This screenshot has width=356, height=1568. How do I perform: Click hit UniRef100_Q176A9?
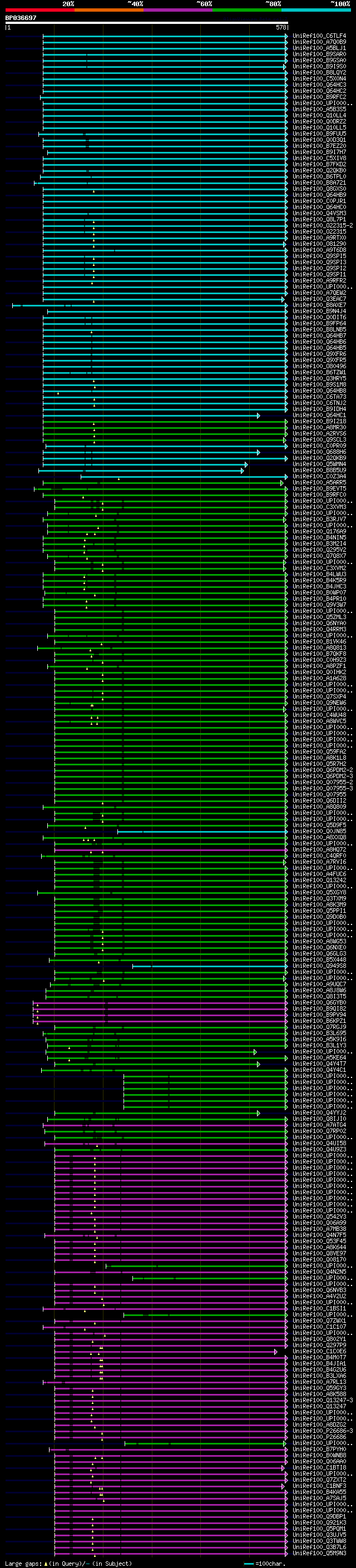click(319, 532)
